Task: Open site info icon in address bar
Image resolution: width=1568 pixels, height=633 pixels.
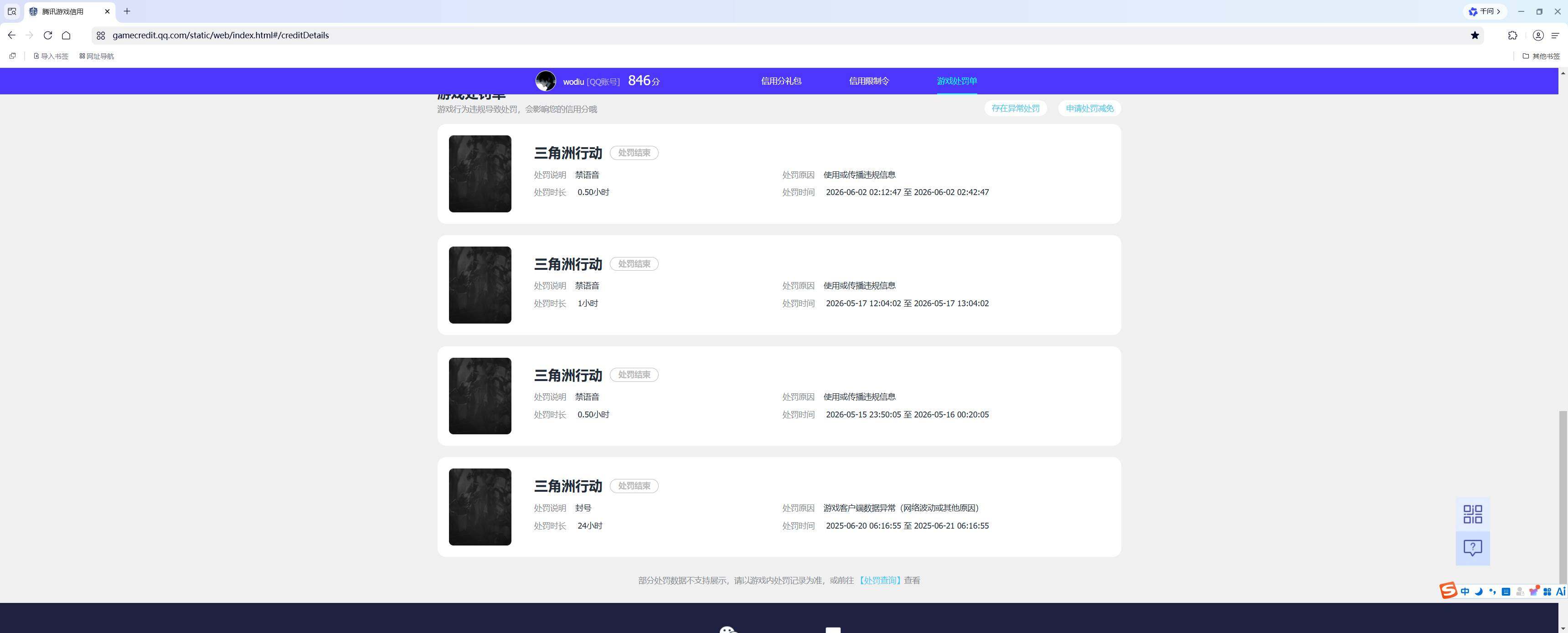Action: (x=101, y=35)
